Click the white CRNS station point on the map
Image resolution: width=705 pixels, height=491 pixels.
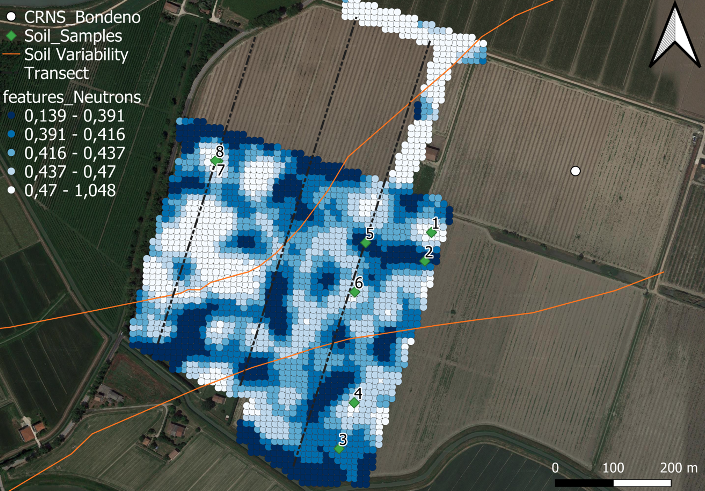pyautogui.click(x=575, y=171)
